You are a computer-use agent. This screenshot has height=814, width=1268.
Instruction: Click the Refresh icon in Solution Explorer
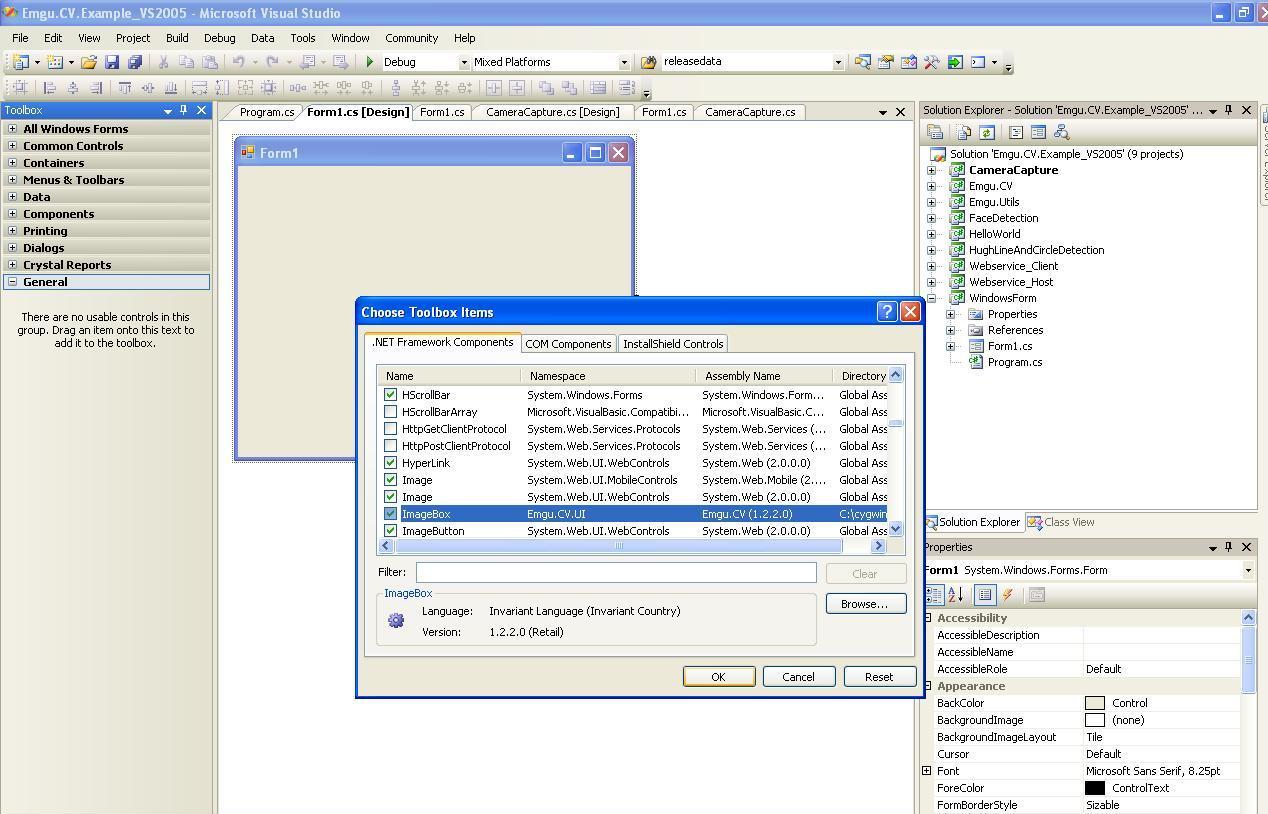point(986,132)
